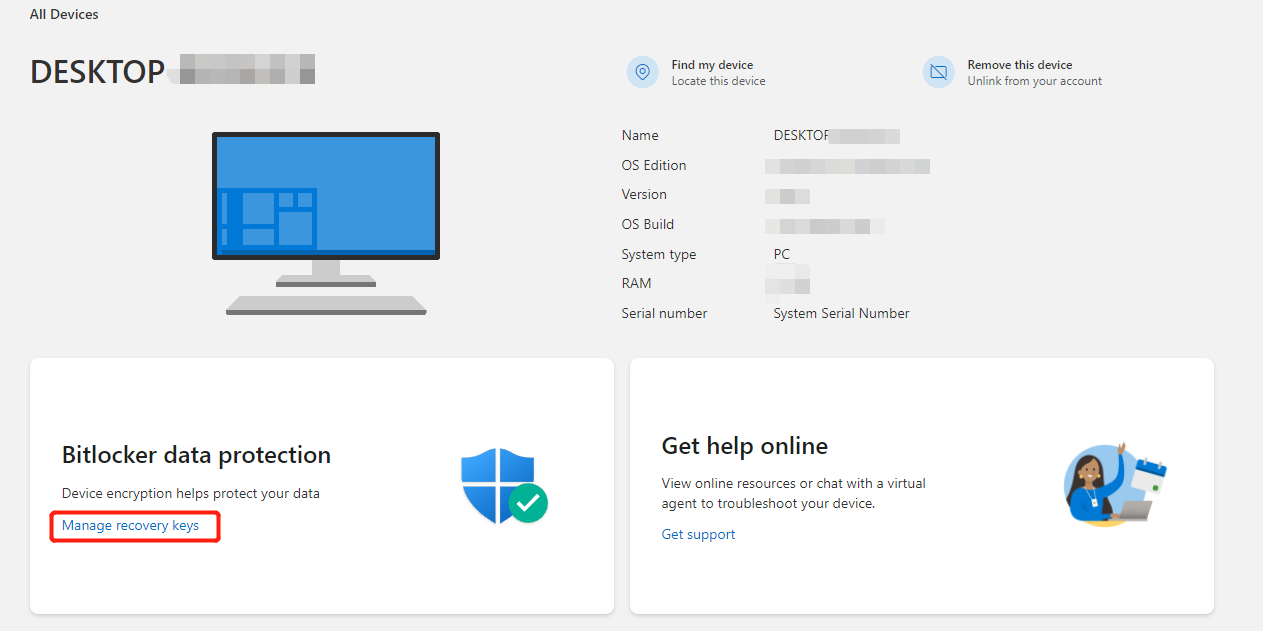Select Get support
The width and height of the screenshot is (1263, 631).
698,534
